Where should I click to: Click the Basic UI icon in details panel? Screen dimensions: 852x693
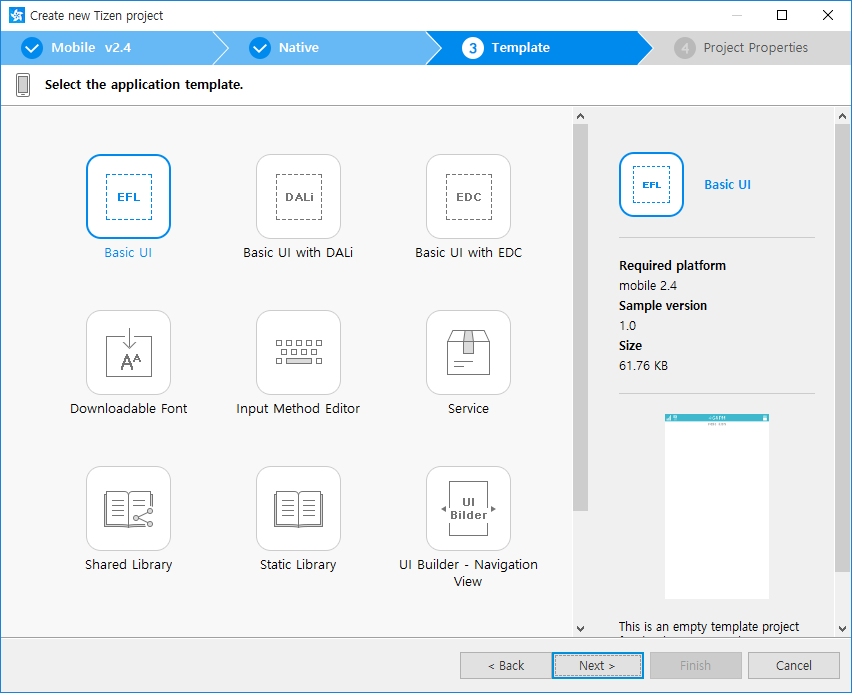(x=651, y=185)
